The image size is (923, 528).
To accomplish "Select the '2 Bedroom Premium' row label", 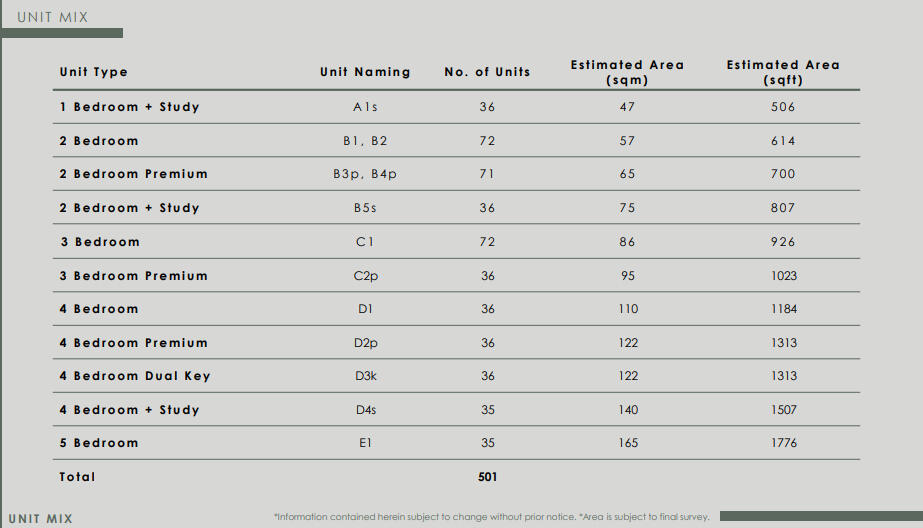I will pyautogui.click(x=134, y=174).
